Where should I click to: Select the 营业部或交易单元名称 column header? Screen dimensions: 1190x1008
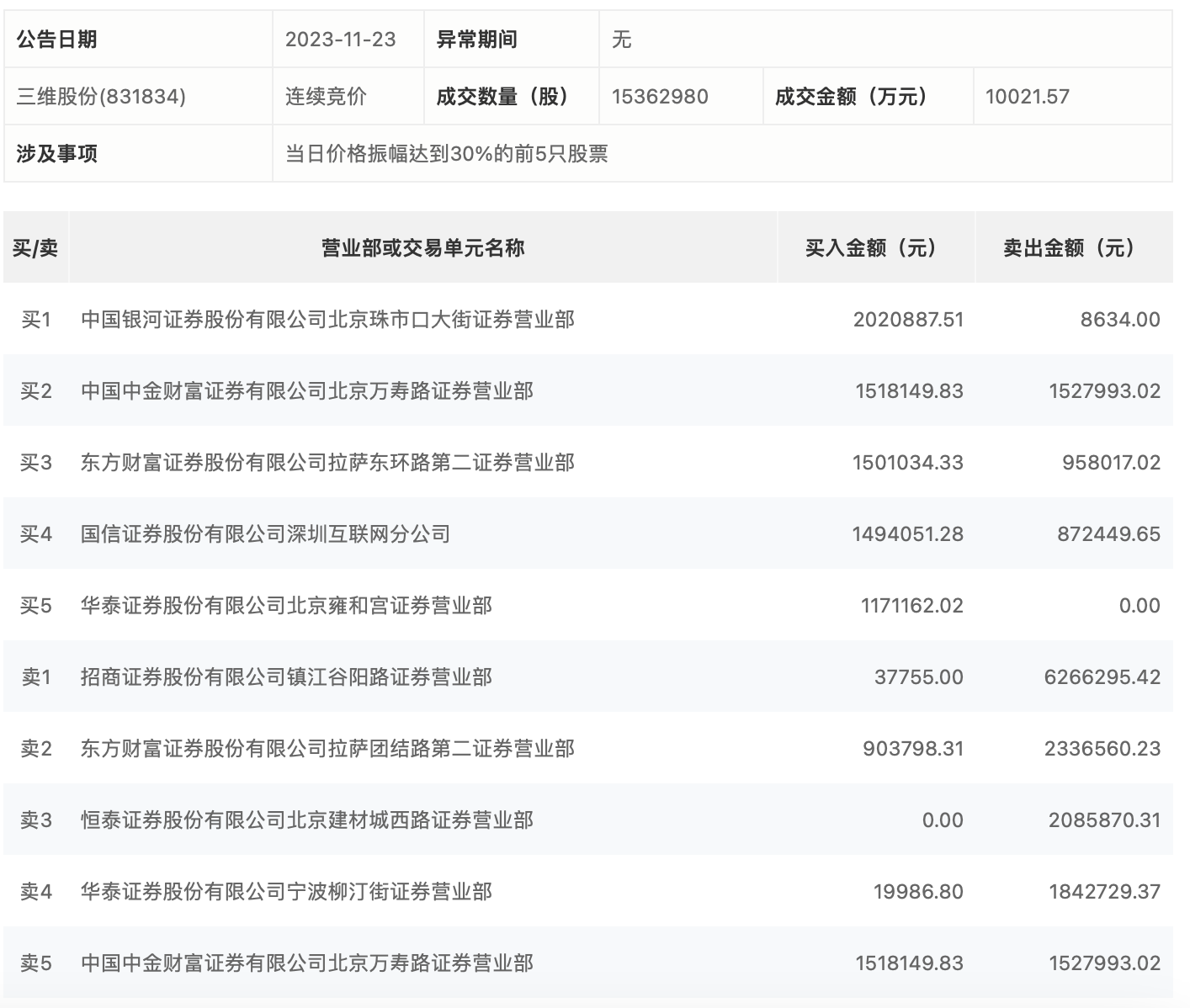tap(423, 247)
